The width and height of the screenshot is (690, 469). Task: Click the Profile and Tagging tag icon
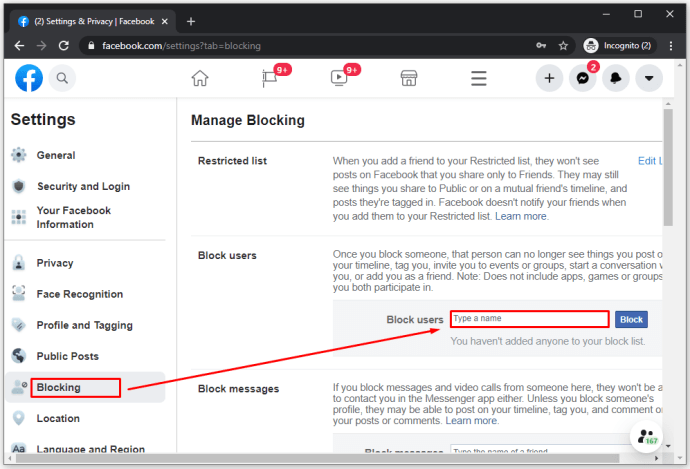click(18, 325)
